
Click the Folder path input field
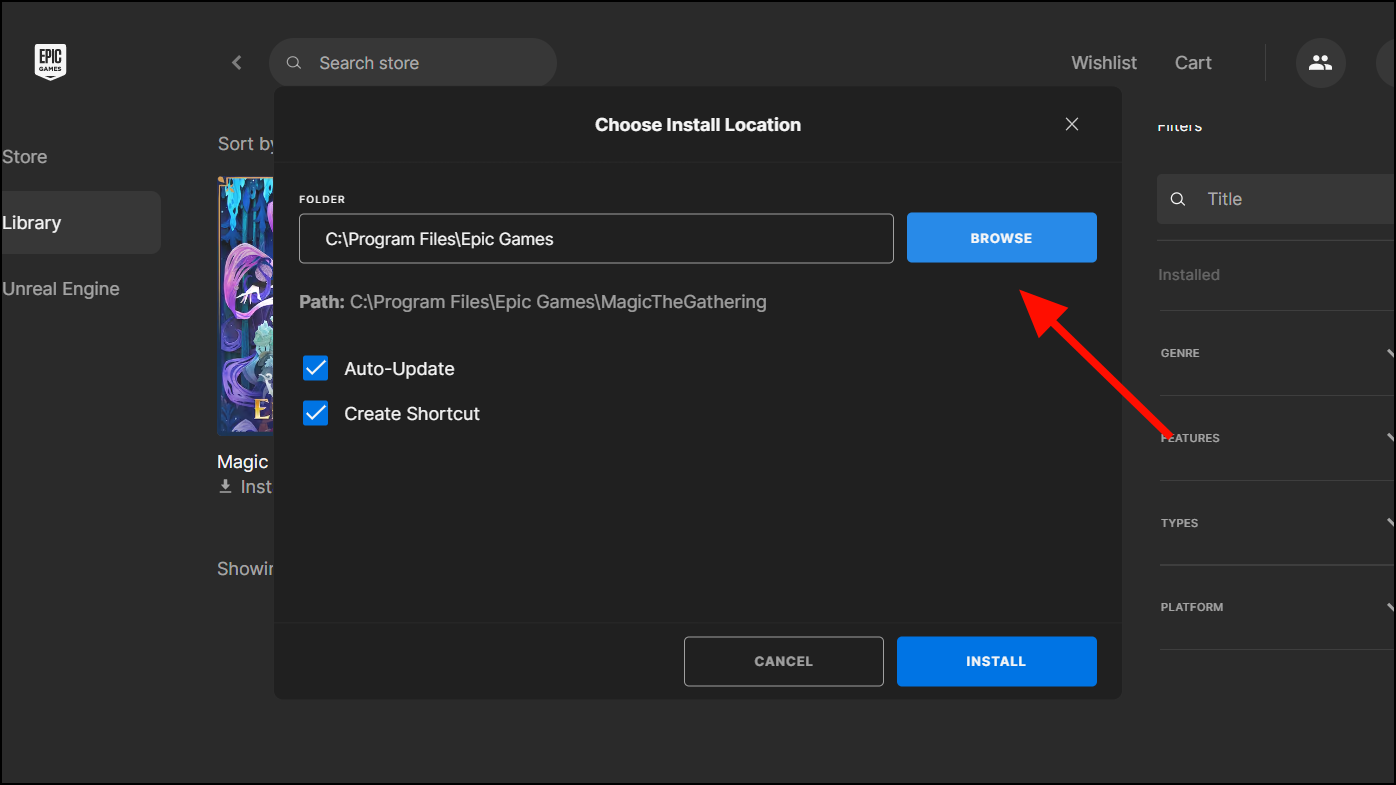click(596, 239)
